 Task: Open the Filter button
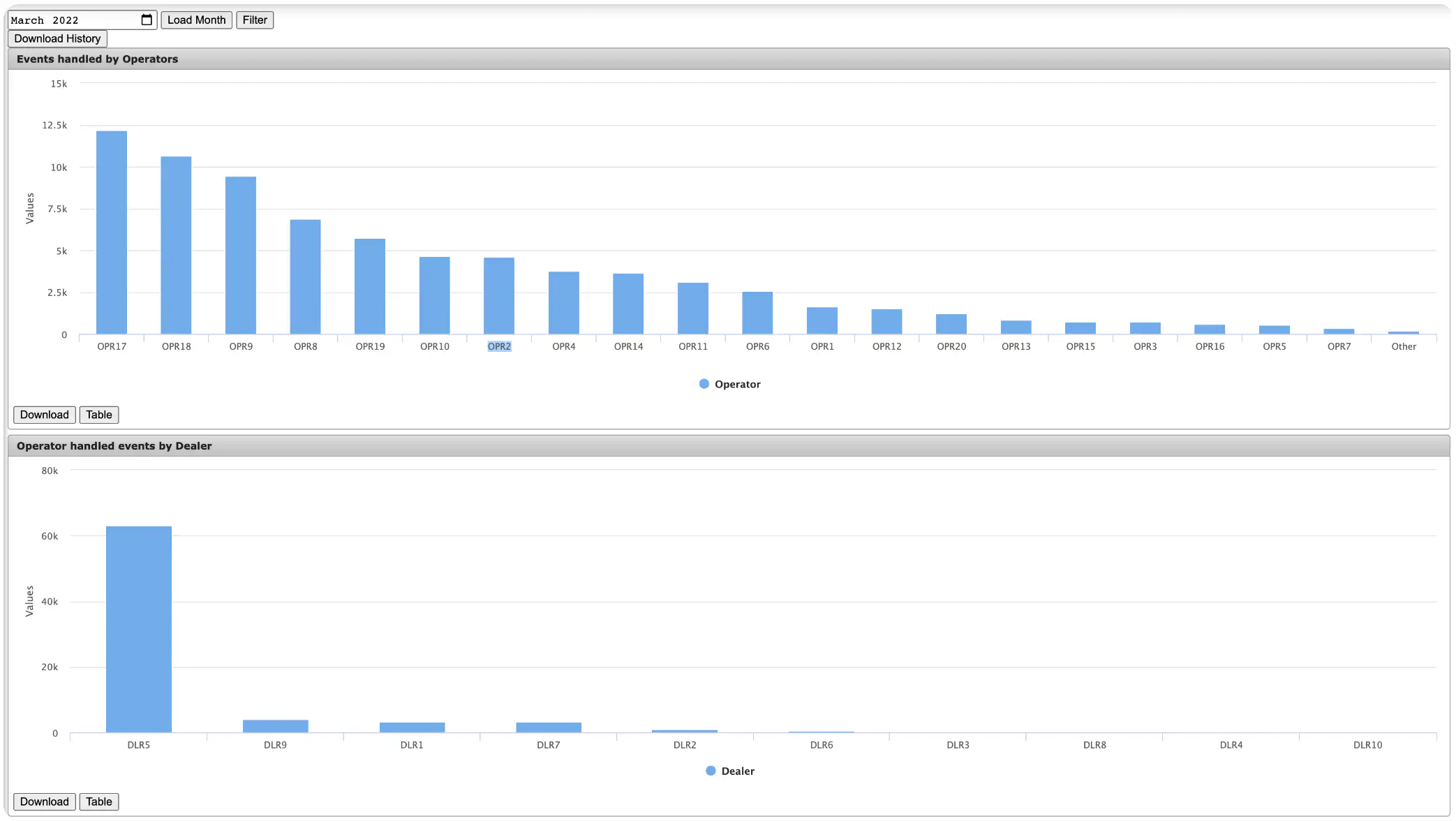click(x=255, y=20)
